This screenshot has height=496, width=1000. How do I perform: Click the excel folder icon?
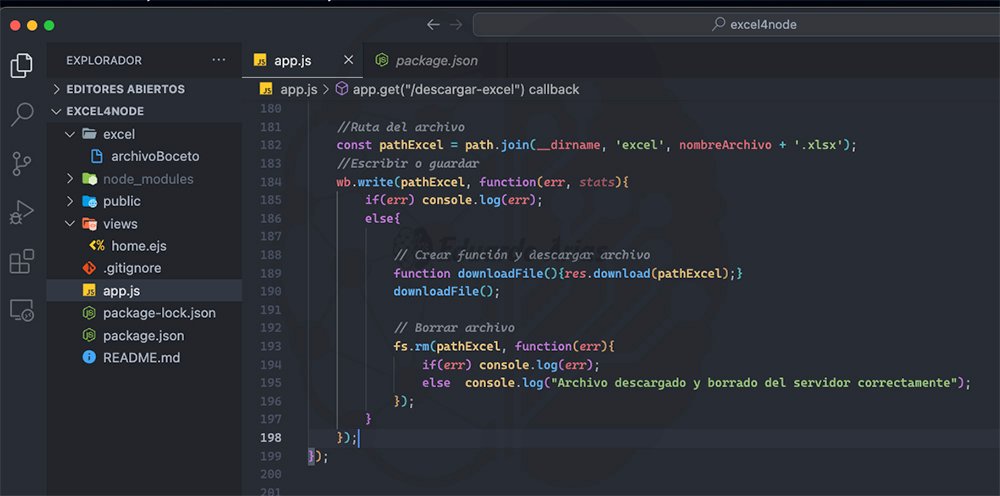[89, 134]
